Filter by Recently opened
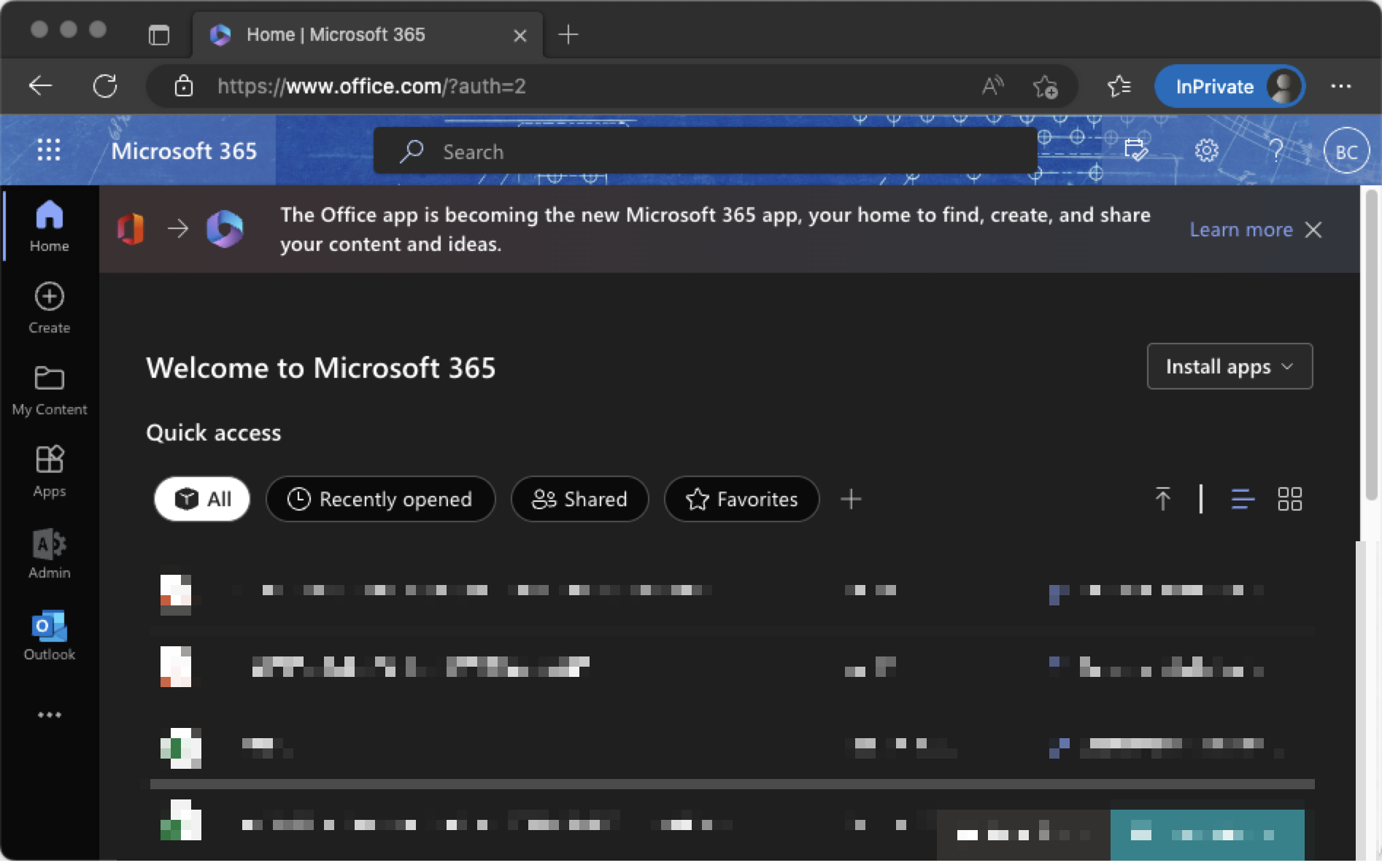The height and width of the screenshot is (868, 1382). point(380,499)
